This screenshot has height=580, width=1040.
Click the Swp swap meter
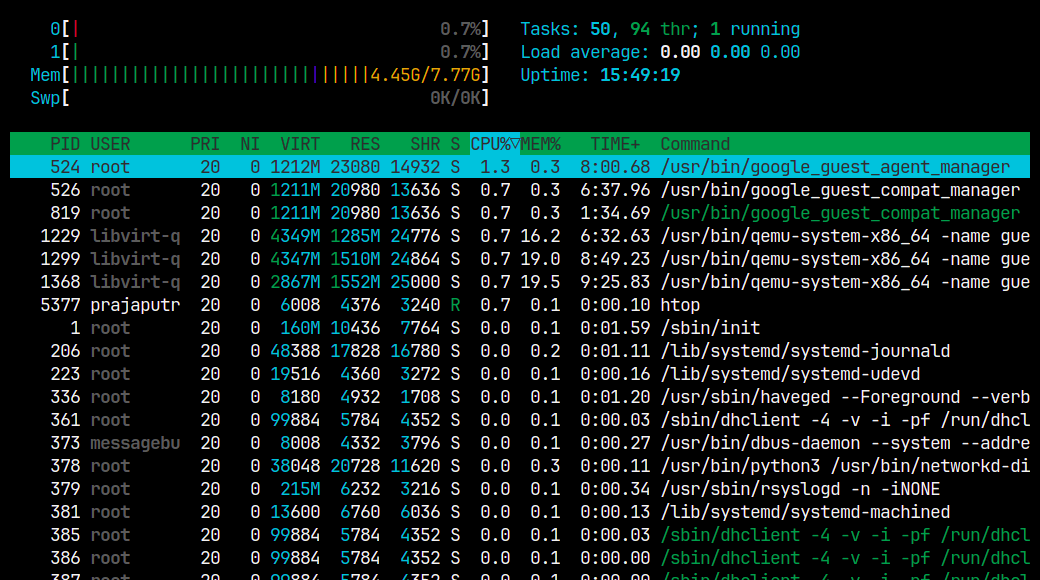260,98
